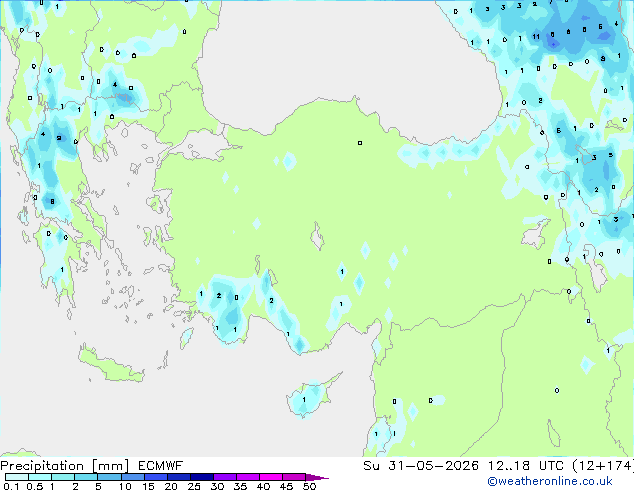Click the above-50 purple arrow on the scale
634x490 pixels.
click(x=317, y=477)
